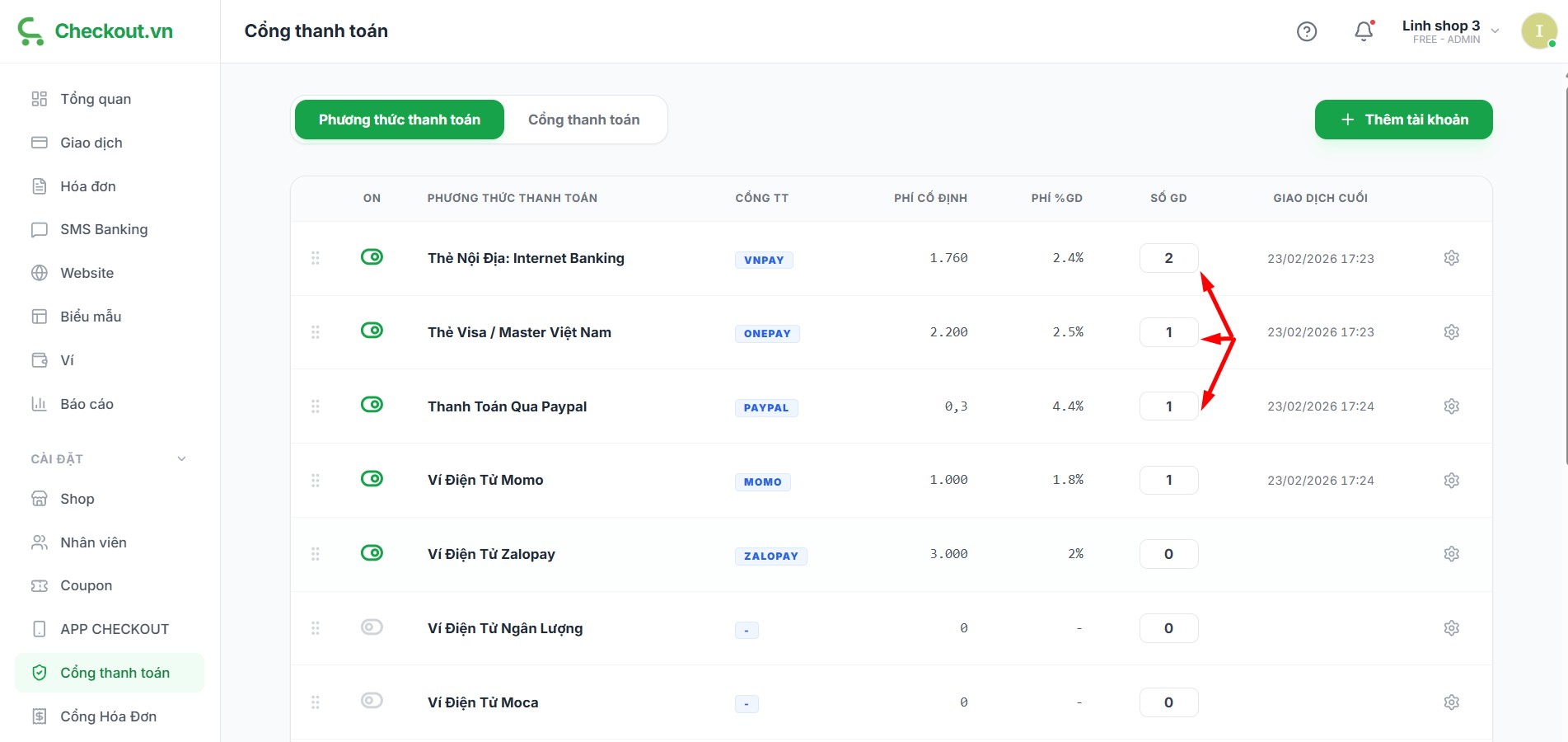Open settings gear for Ví Điện Tử Zalopay
The width and height of the screenshot is (1568, 742).
tap(1451, 554)
